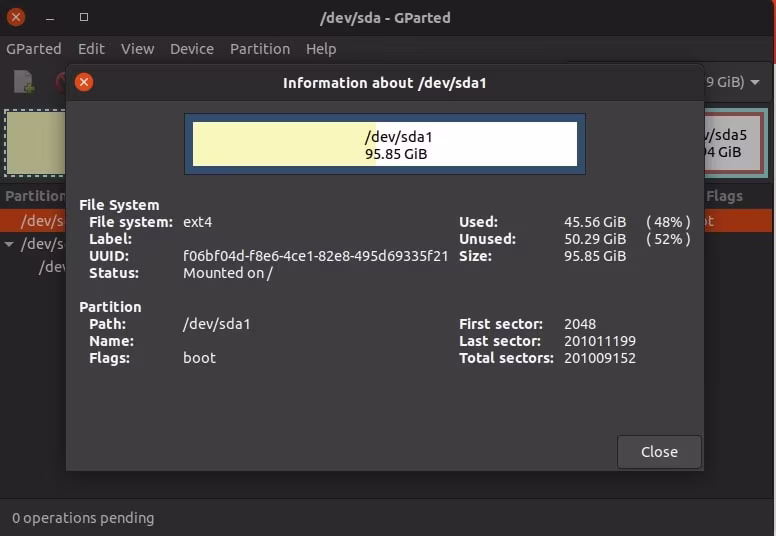Minimize the GParted window

pyautogui.click(x=50, y=17)
